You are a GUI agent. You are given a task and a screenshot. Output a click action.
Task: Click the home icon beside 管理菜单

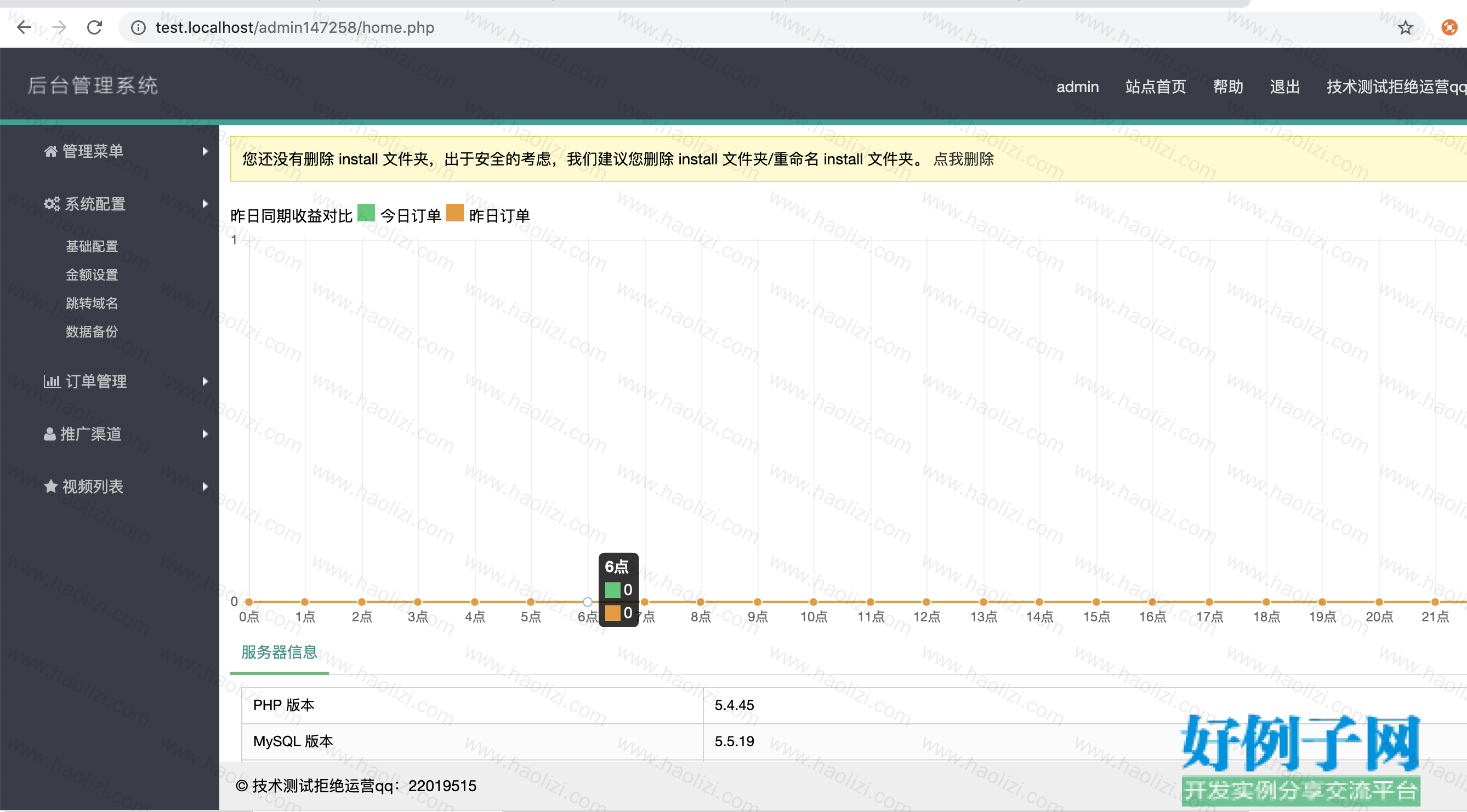coord(50,151)
